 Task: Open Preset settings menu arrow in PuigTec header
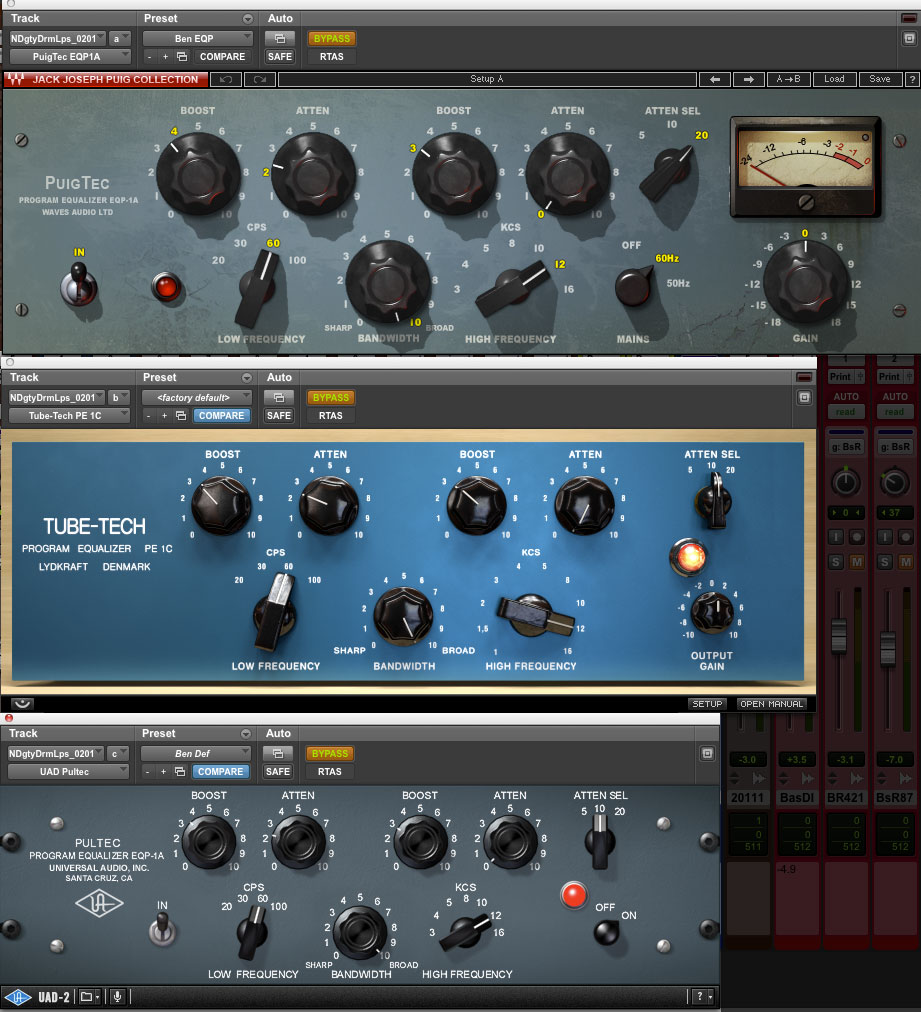248,19
